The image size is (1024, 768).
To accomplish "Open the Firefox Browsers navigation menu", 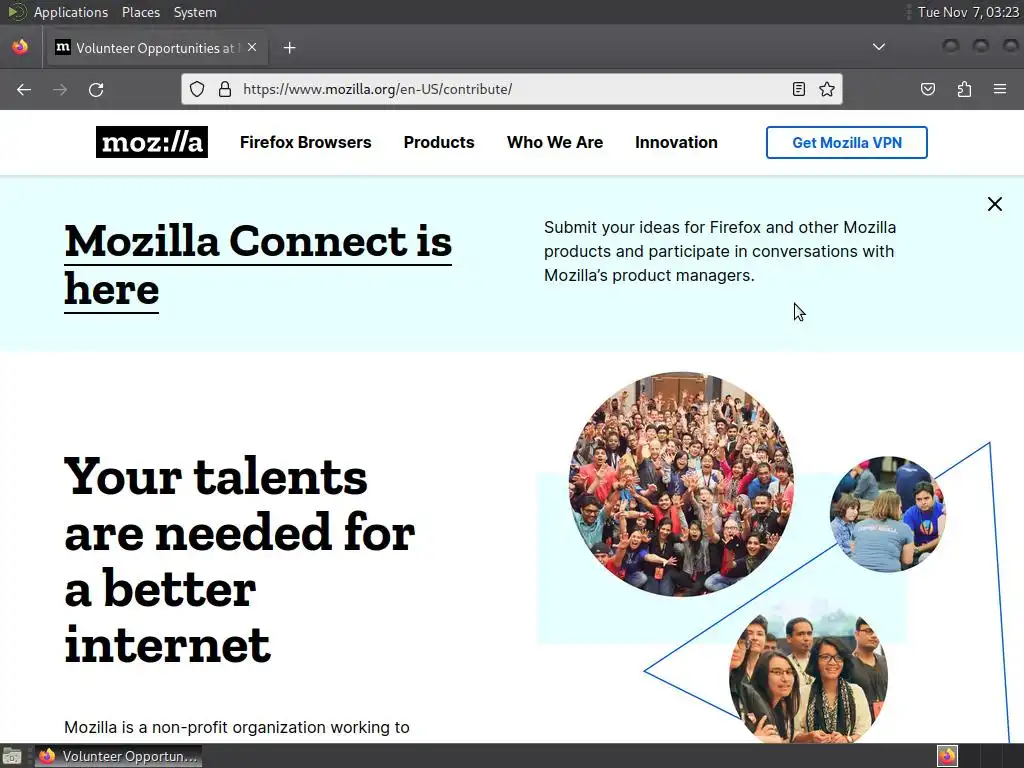I will pos(306,142).
